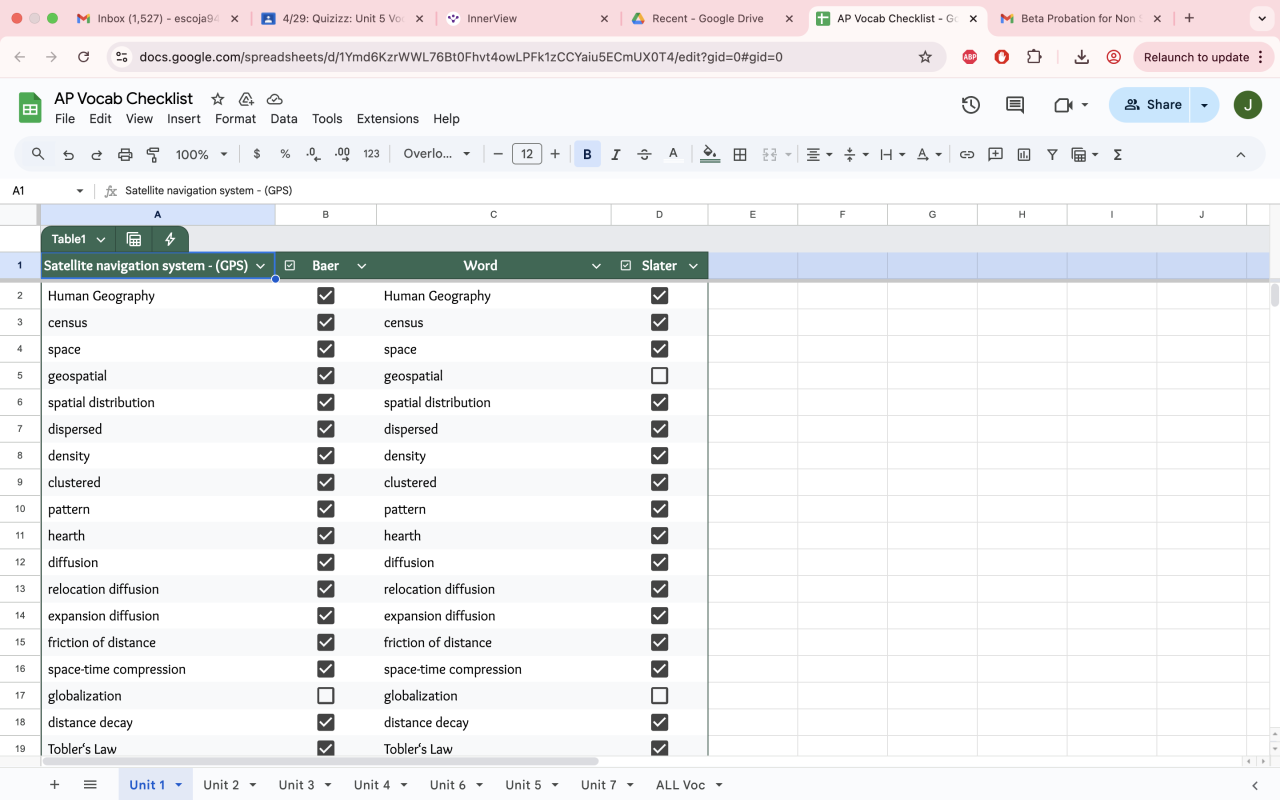Open the Baer column dropdown

(x=362, y=266)
